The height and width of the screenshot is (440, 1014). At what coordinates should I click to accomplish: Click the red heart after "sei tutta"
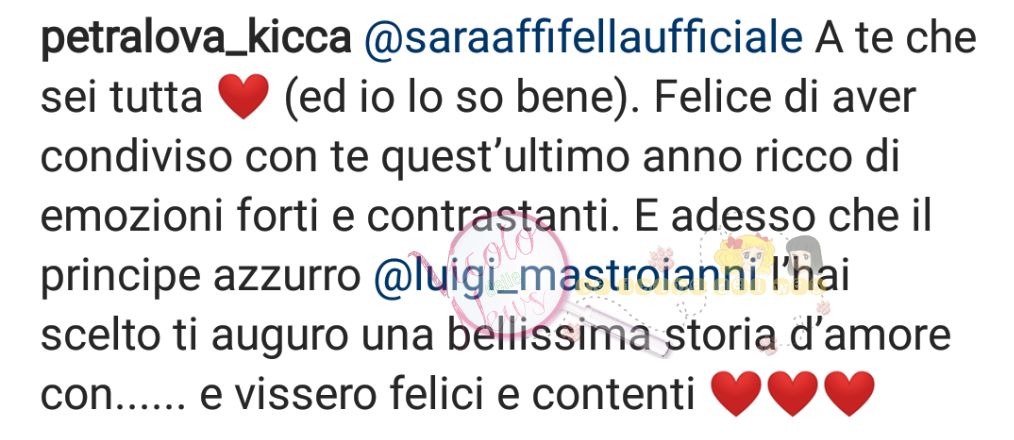[x=243, y=97]
